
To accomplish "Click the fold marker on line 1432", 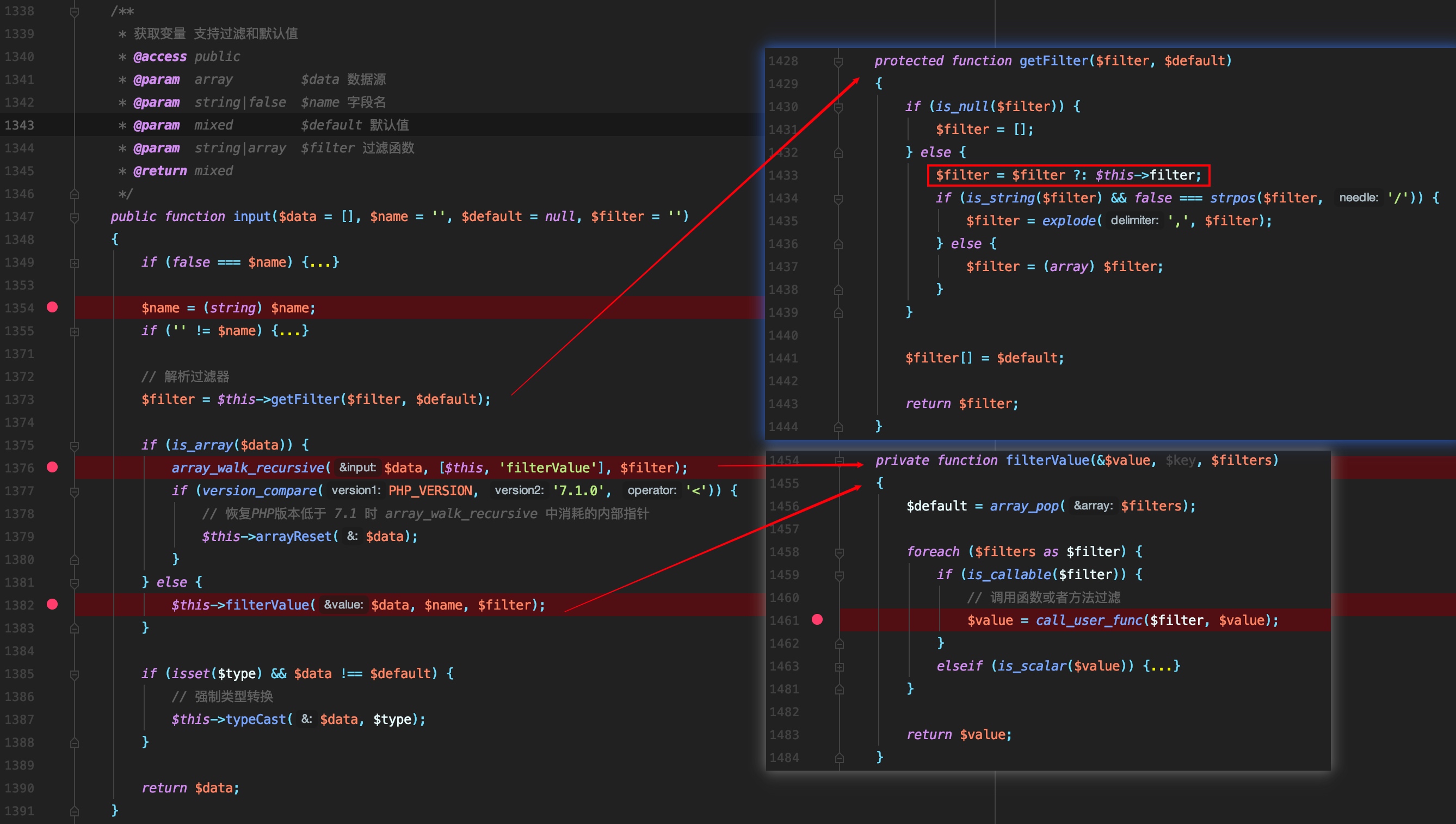I will 838,152.
